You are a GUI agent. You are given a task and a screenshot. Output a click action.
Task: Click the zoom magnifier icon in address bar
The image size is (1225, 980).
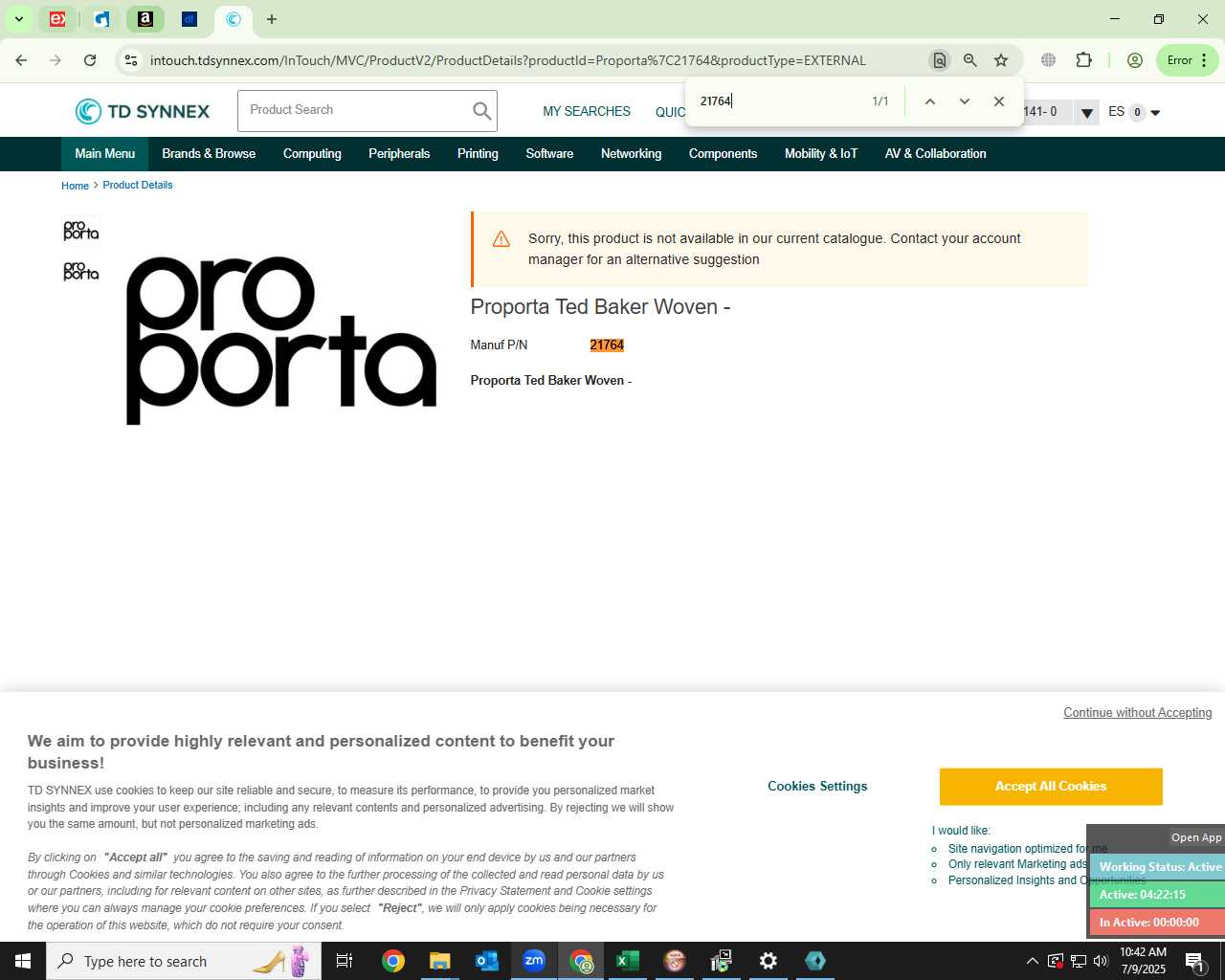pyautogui.click(x=969, y=60)
